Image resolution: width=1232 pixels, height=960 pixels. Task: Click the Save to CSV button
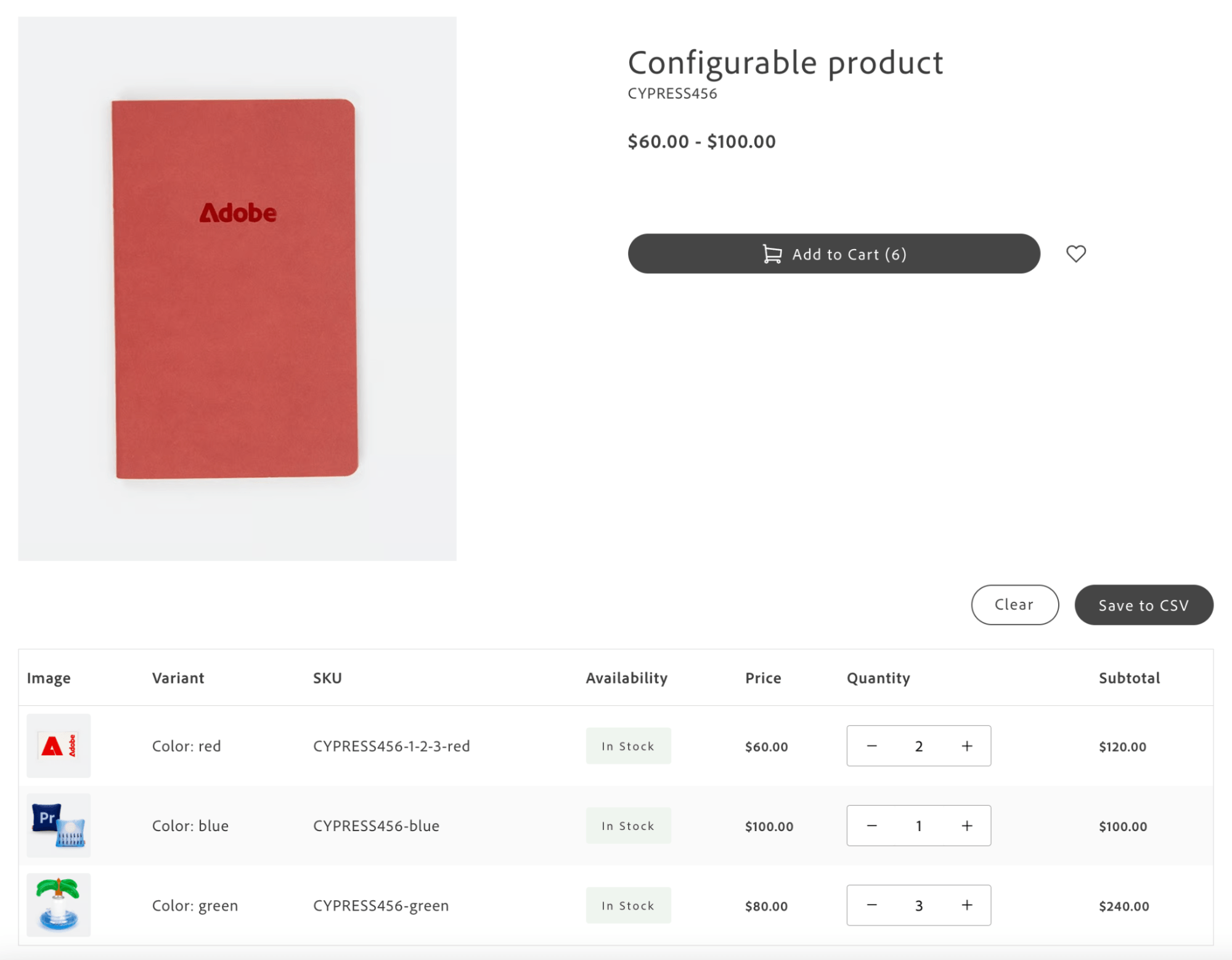tap(1143, 605)
